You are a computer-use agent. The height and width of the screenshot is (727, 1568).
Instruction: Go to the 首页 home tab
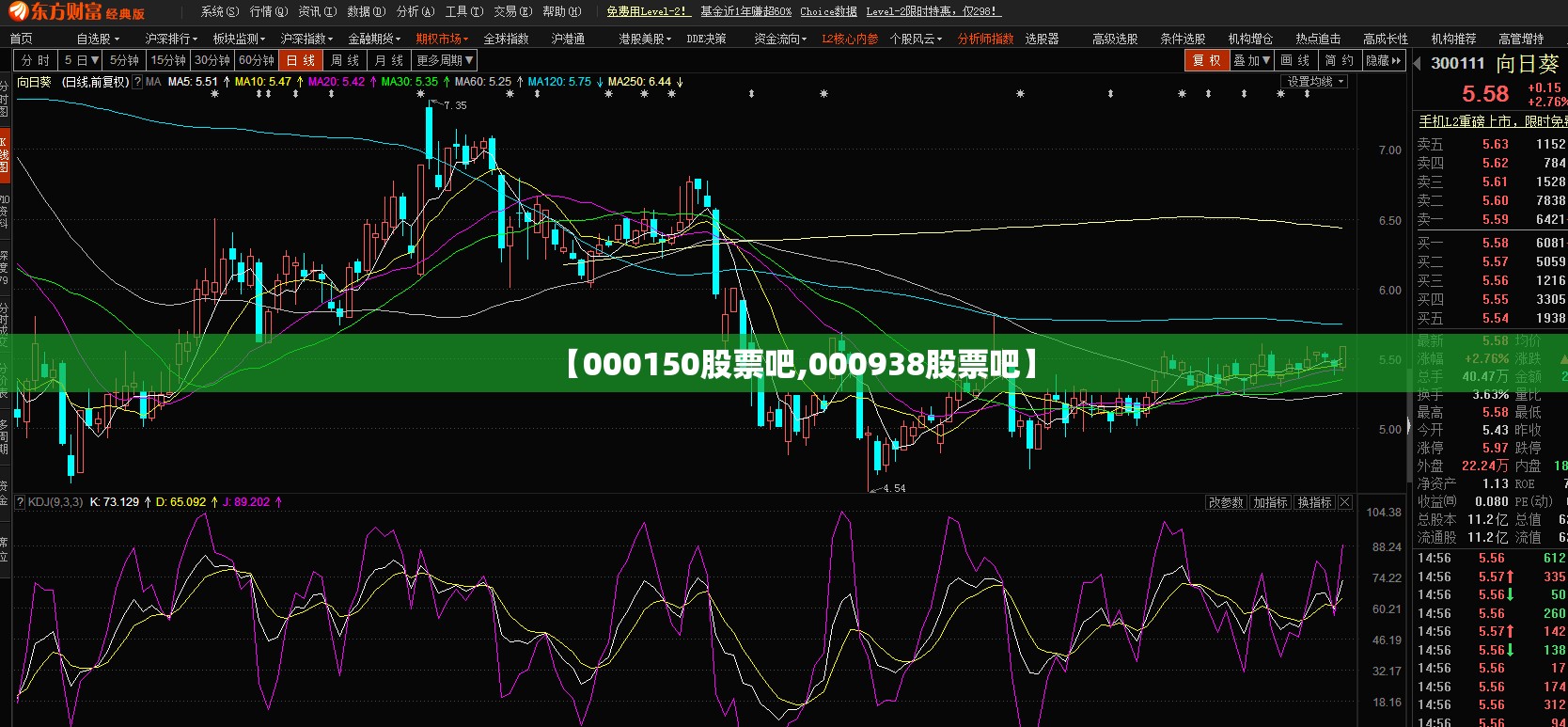point(21,39)
